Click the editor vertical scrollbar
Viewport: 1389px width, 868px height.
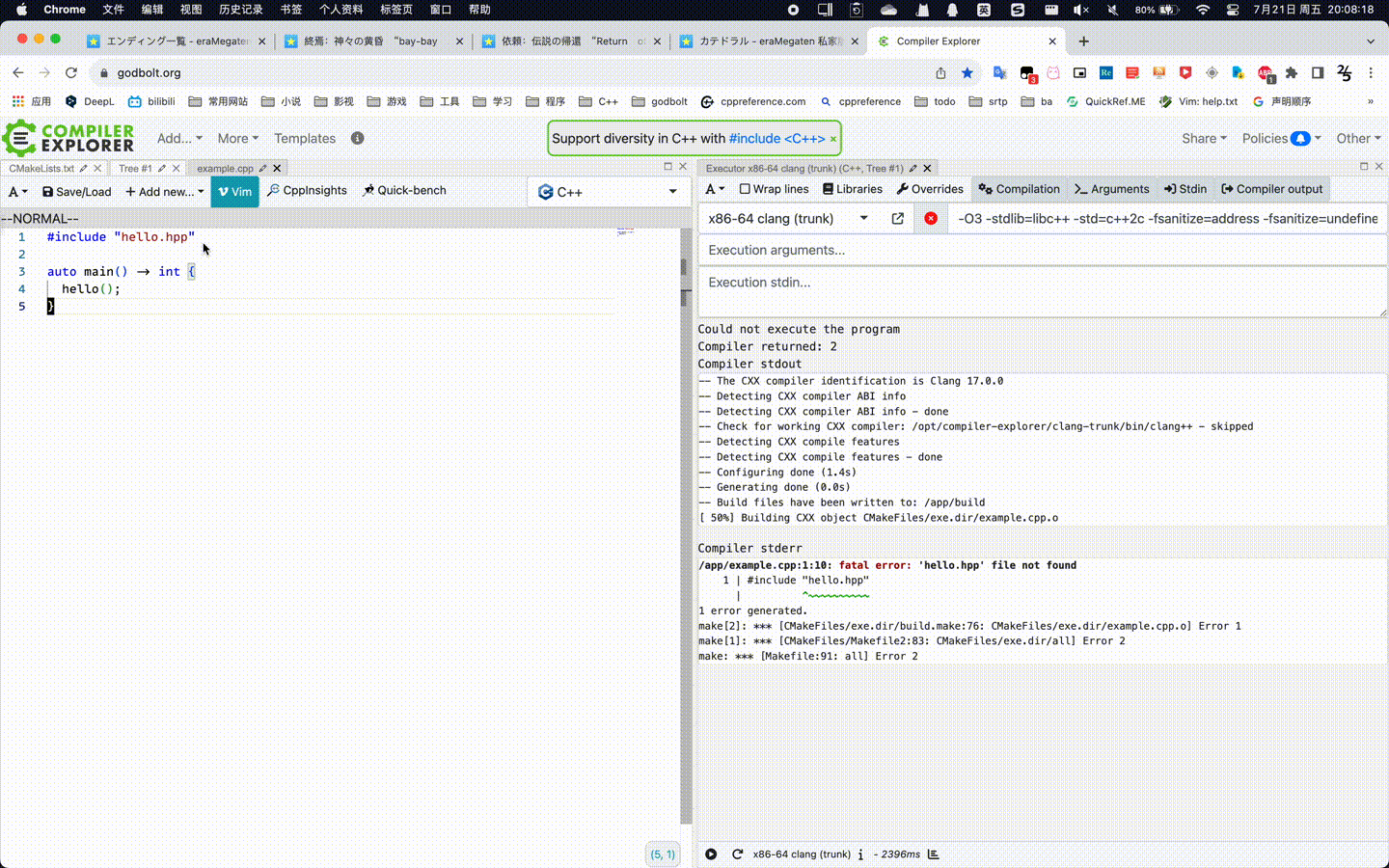pos(686,526)
